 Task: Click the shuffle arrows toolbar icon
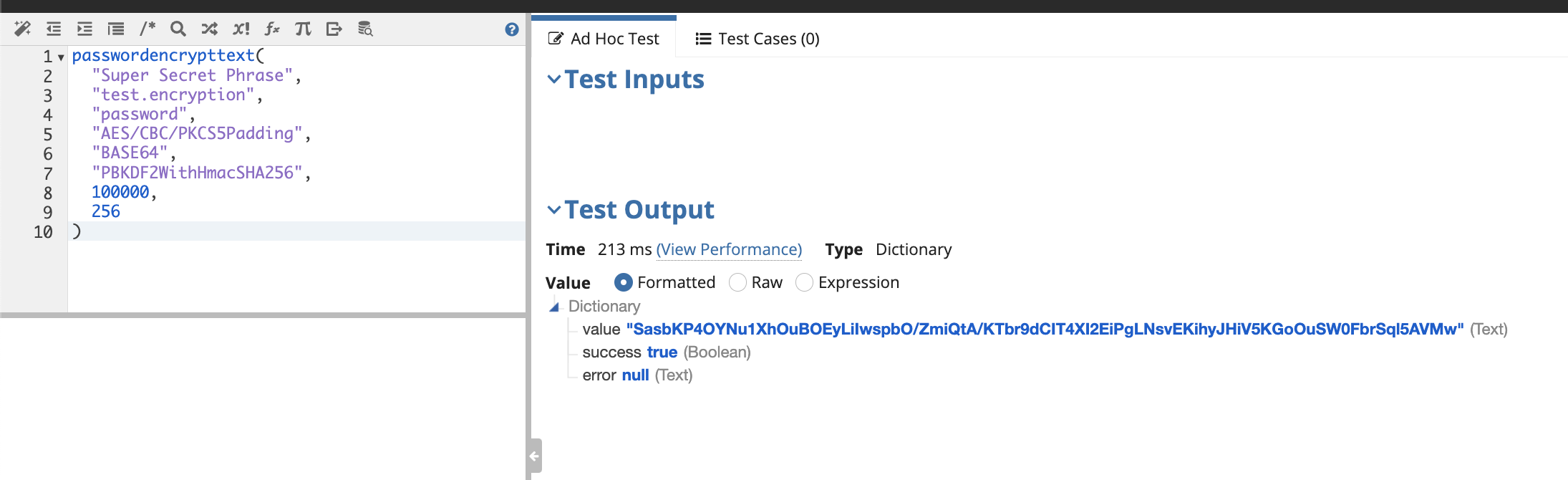[x=209, y=29]
